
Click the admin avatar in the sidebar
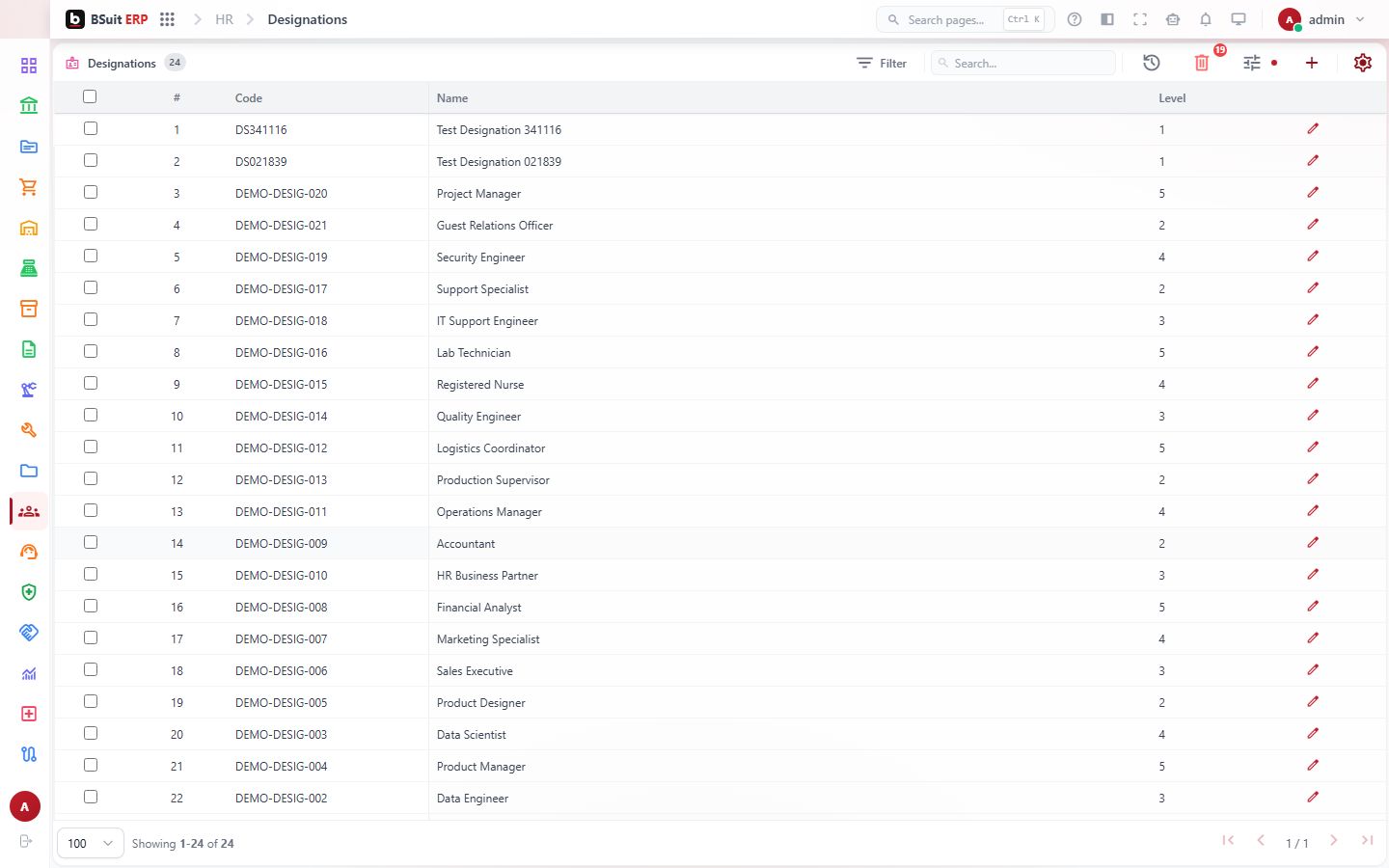pyautogui.click(x=25, y=806)
